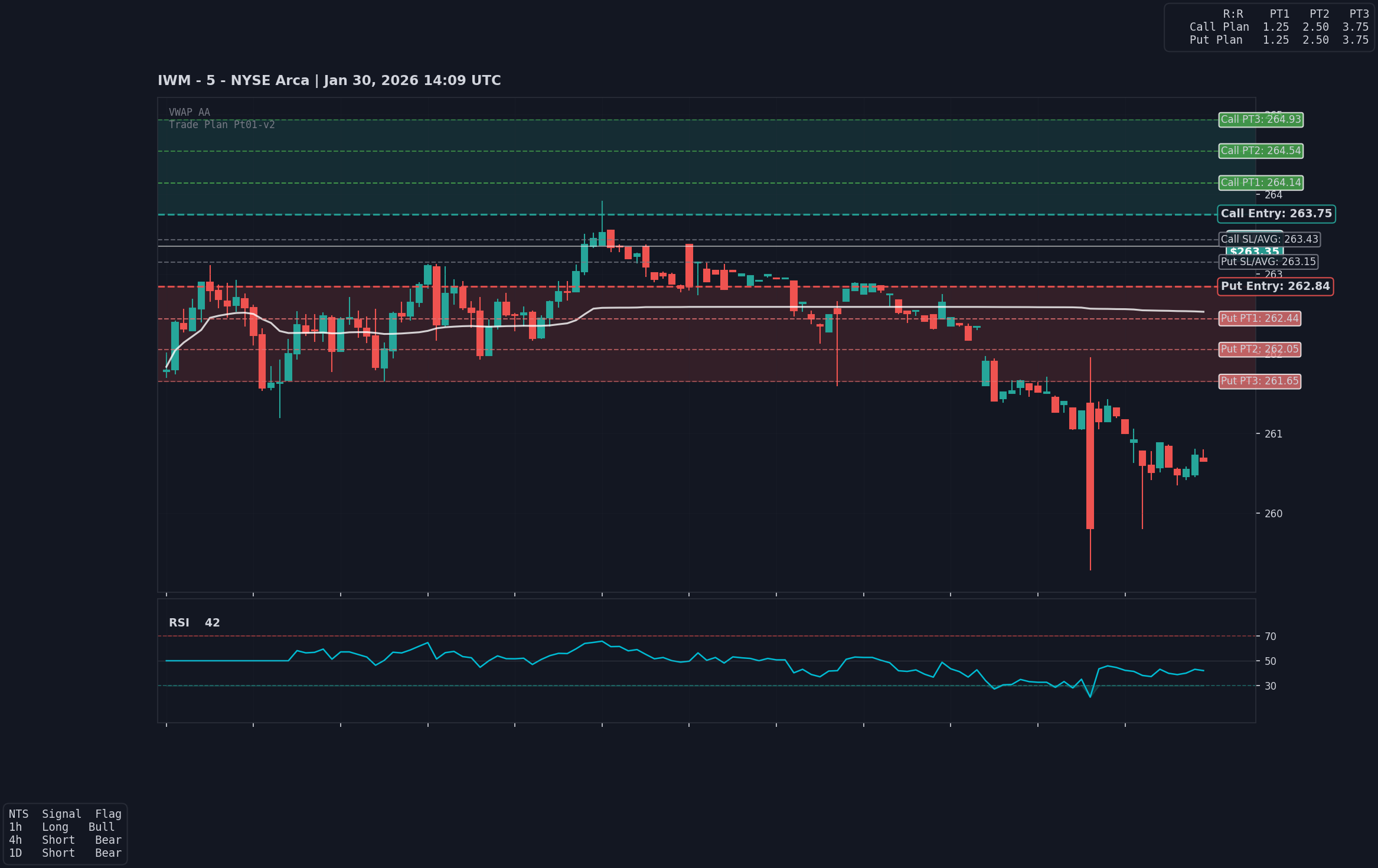
Task: Toggle the Trade Plan Pt01-v2 overlay
Action: point(221,125)
